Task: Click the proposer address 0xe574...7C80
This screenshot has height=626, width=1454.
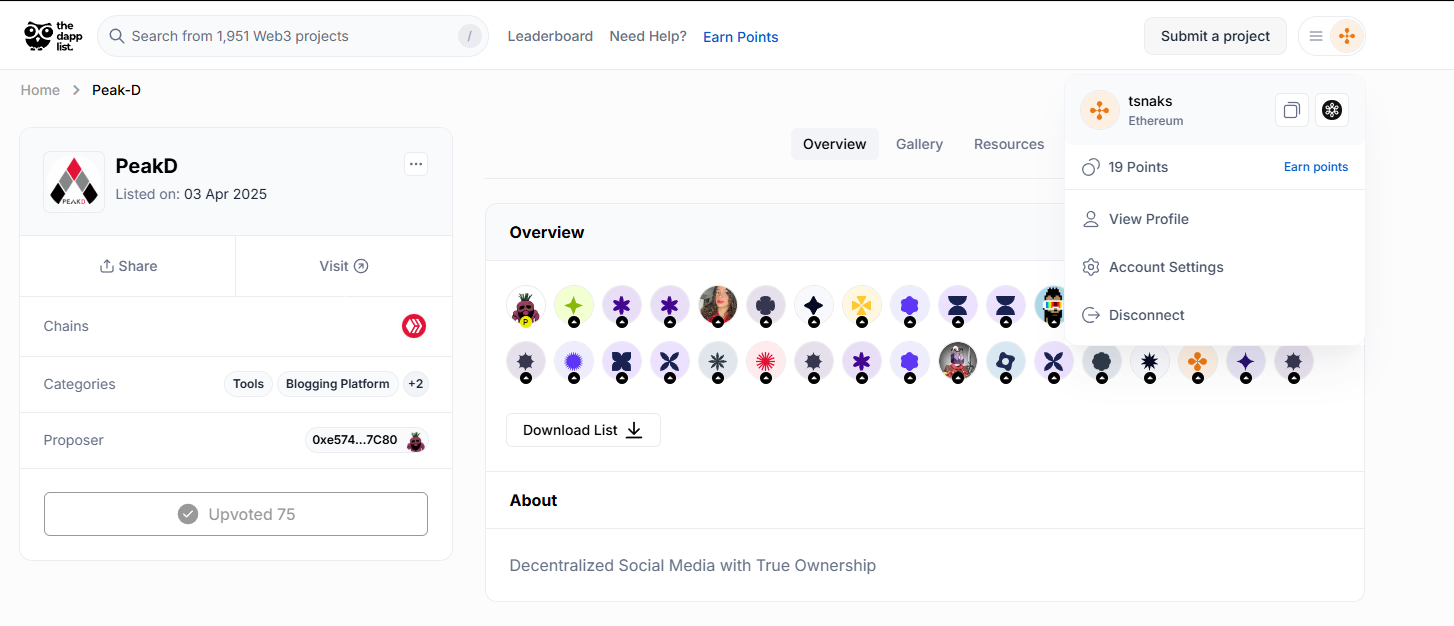Action: [x=355, y=440]
